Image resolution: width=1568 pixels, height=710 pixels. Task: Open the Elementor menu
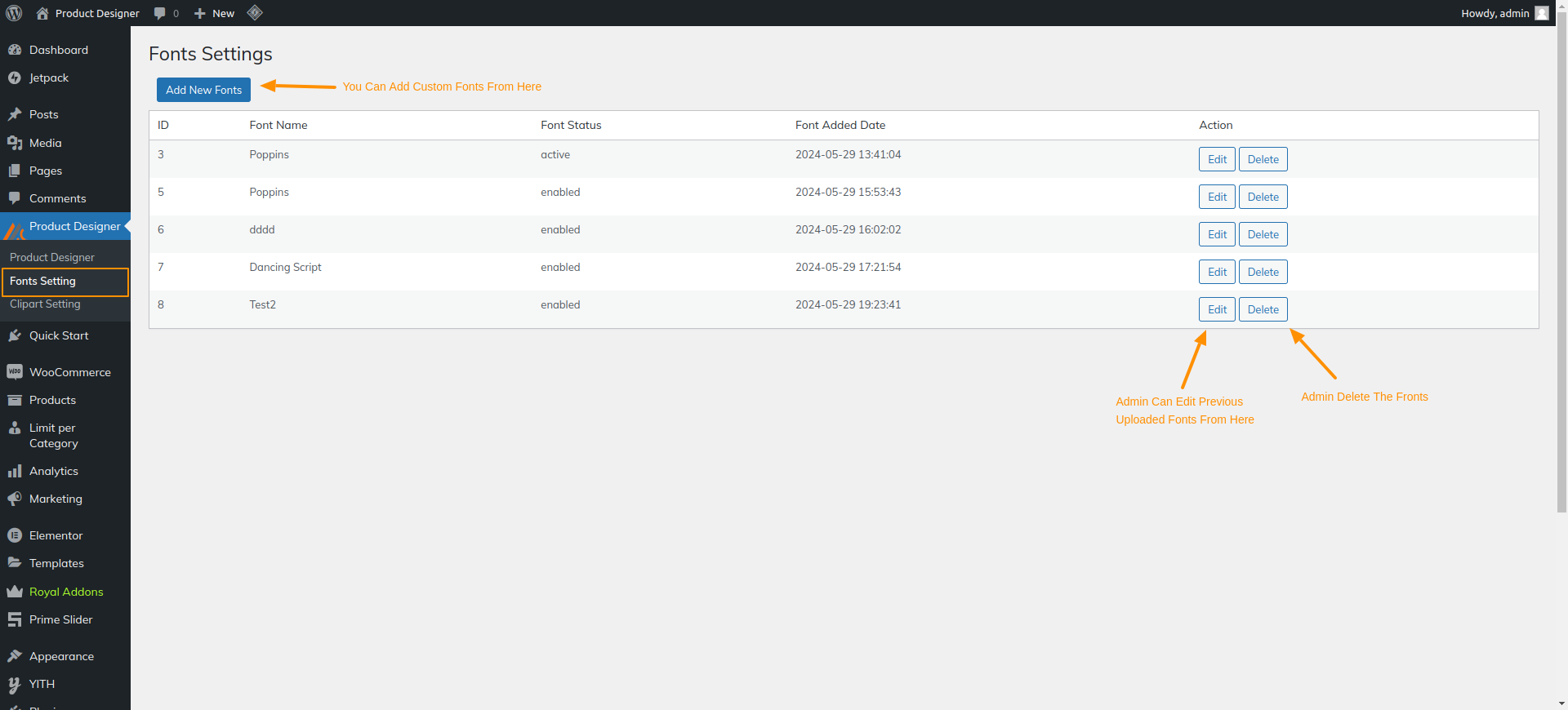pyautogui.click(x=65, y=535)
